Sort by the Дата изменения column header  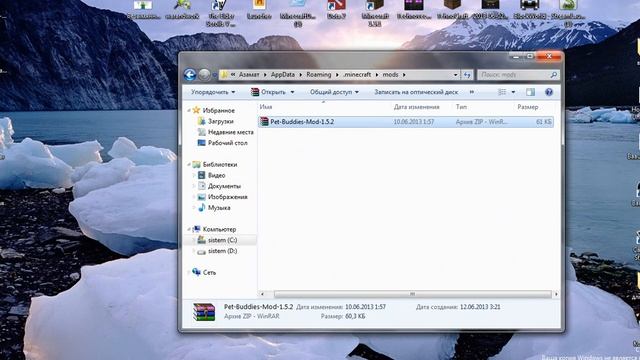(416, 107)
